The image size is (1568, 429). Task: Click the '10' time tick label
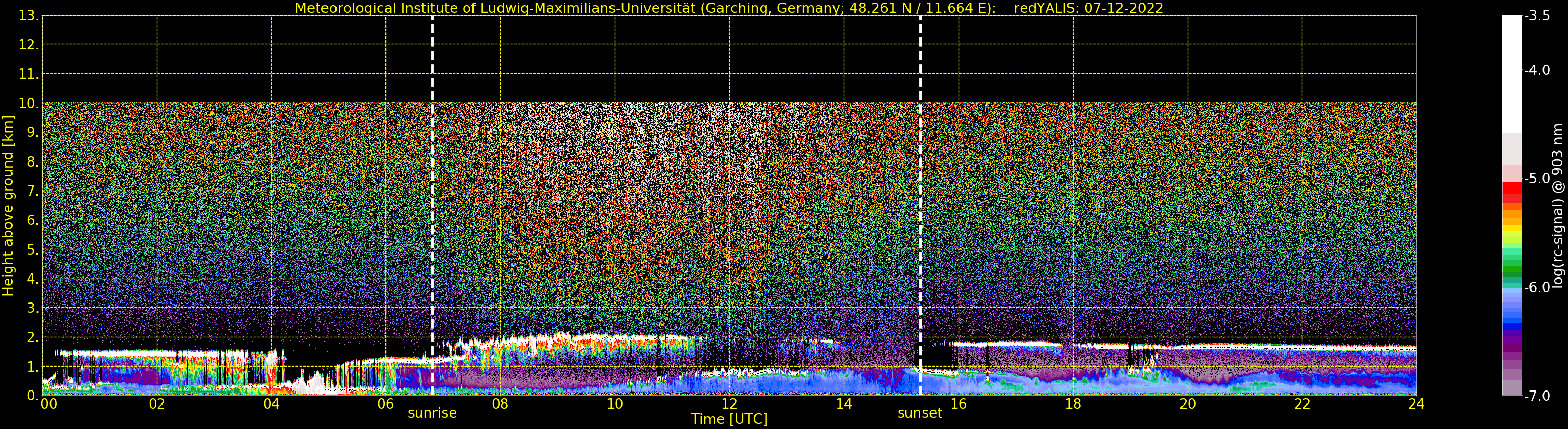click(x=615, y=404)
